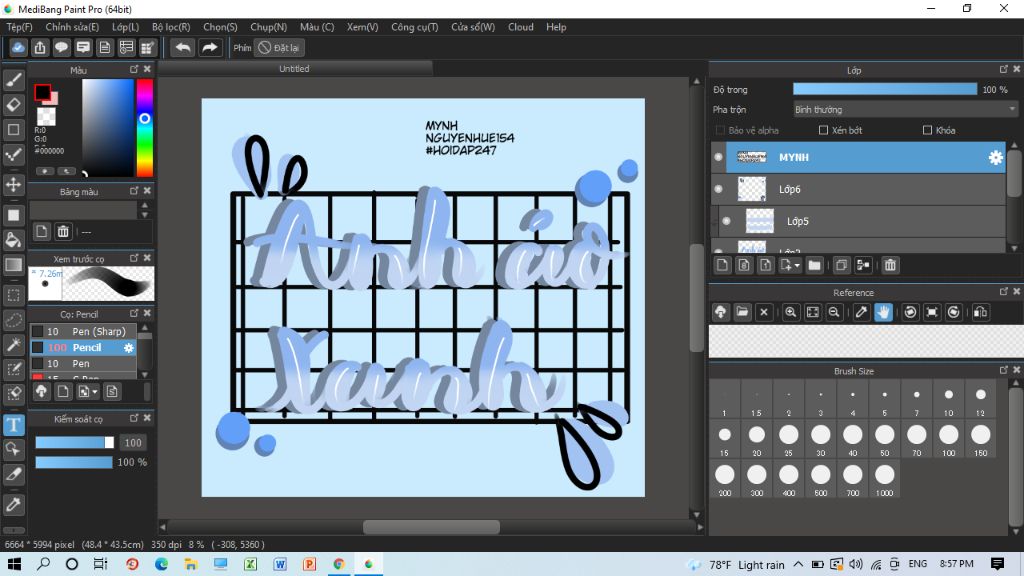Click the trash icon to delete layer
This screenshot has width=1024, height=576.
pyautogui.click(x=890, y=265)
